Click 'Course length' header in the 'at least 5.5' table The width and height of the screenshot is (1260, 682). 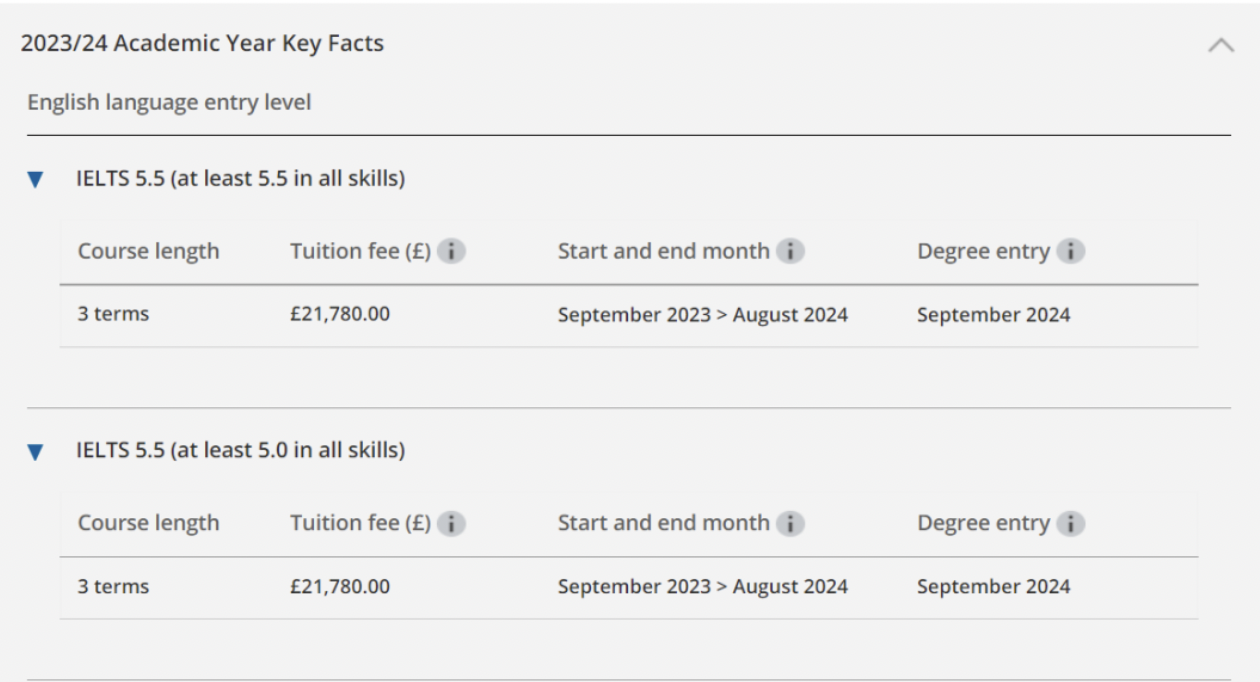tap(148, 251)
